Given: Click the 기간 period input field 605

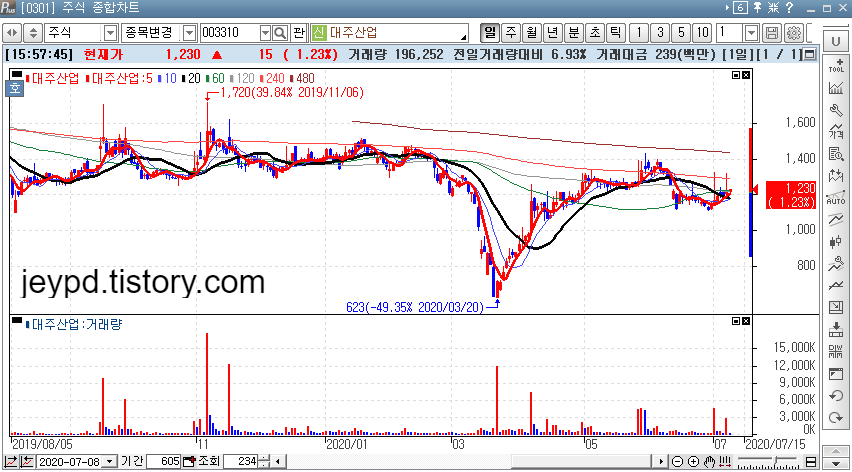Looking at the screenshot, I should pyautogui.click(x=164, y=462).
